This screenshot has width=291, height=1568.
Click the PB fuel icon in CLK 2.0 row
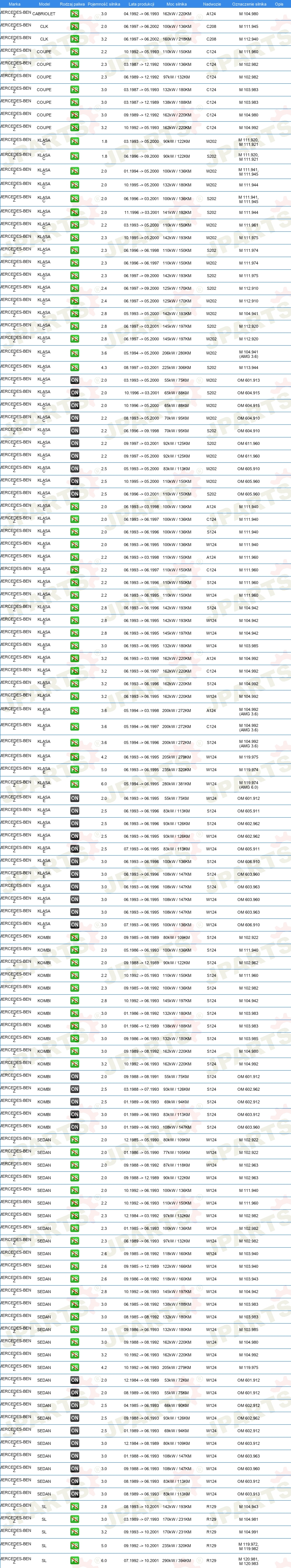click(x=74, y=27)
